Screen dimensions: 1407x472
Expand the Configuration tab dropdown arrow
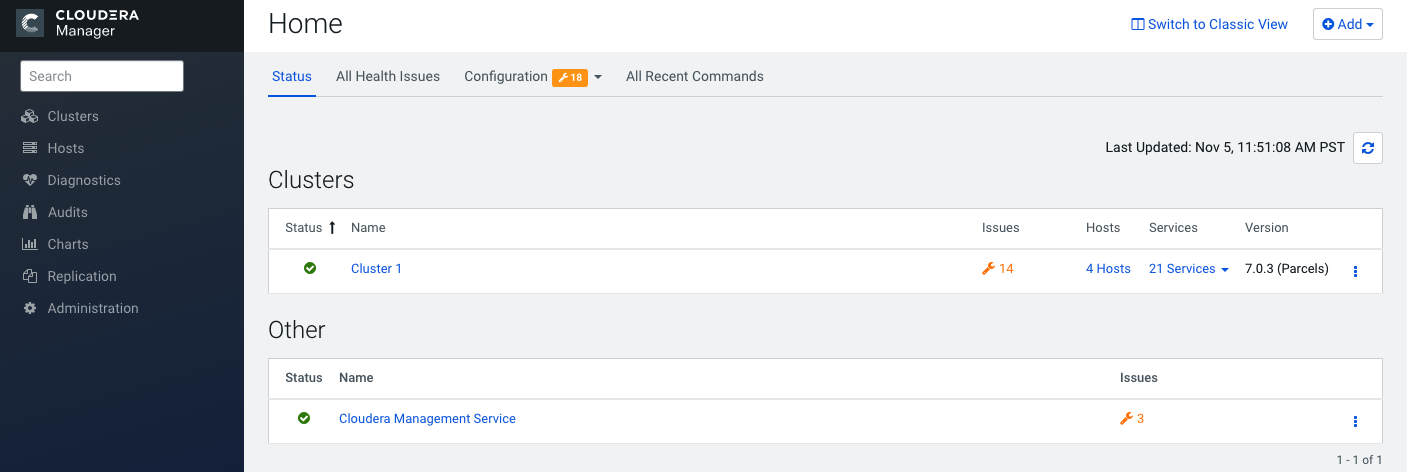(598, 77)
